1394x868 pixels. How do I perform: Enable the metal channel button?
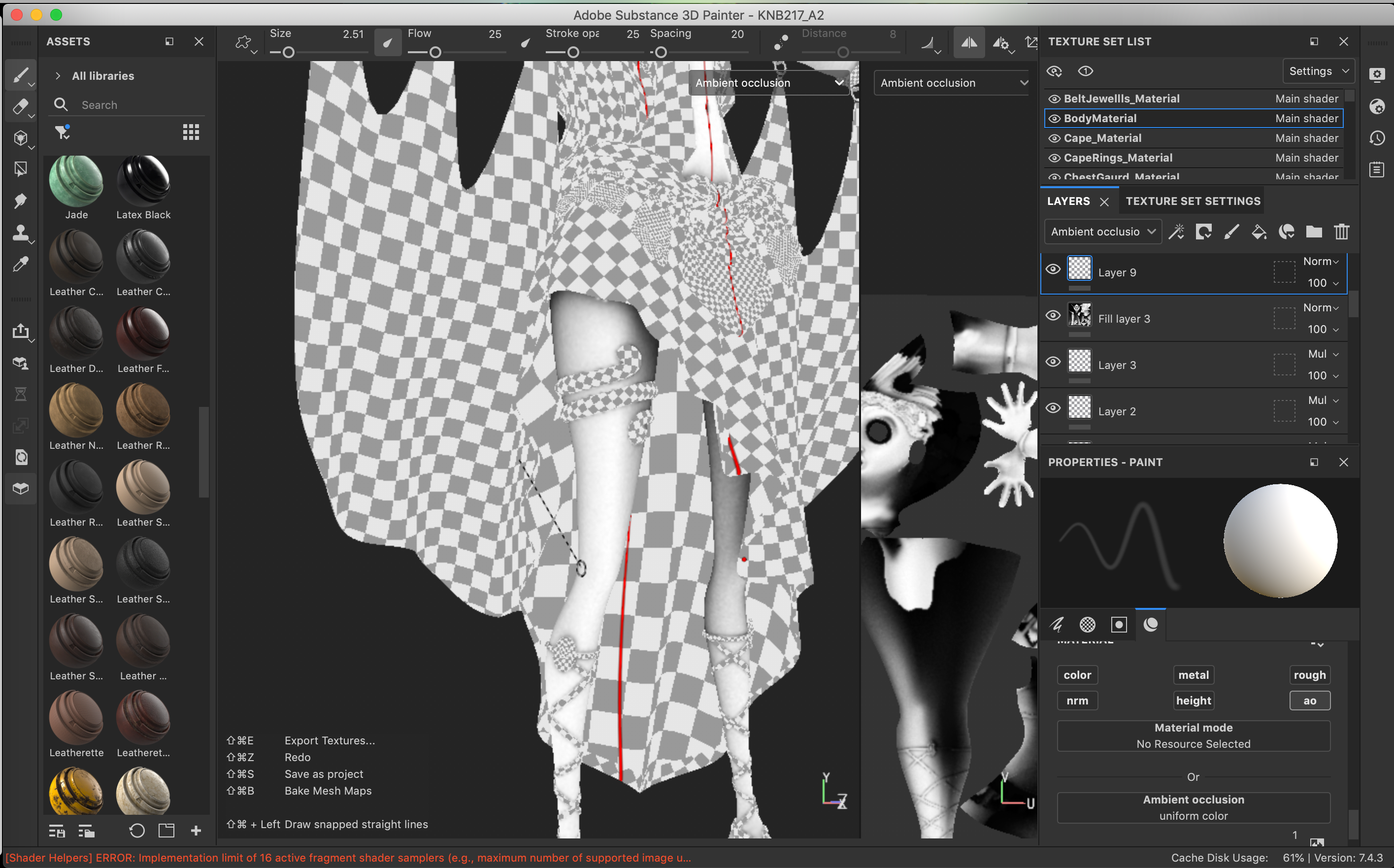(1193, 675)
